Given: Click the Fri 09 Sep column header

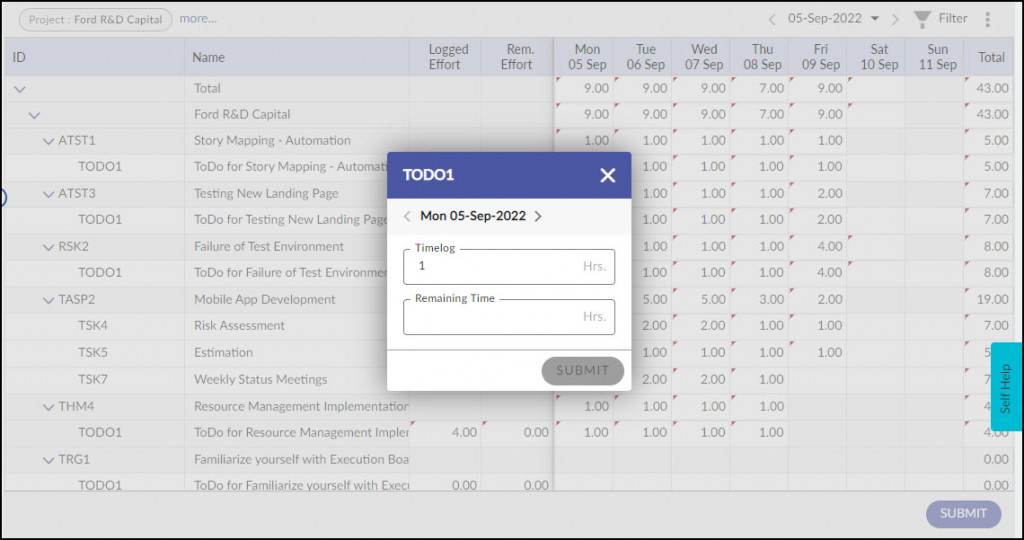Looking at the screenshot, I should pyautogui.click(x=818, y=57).
